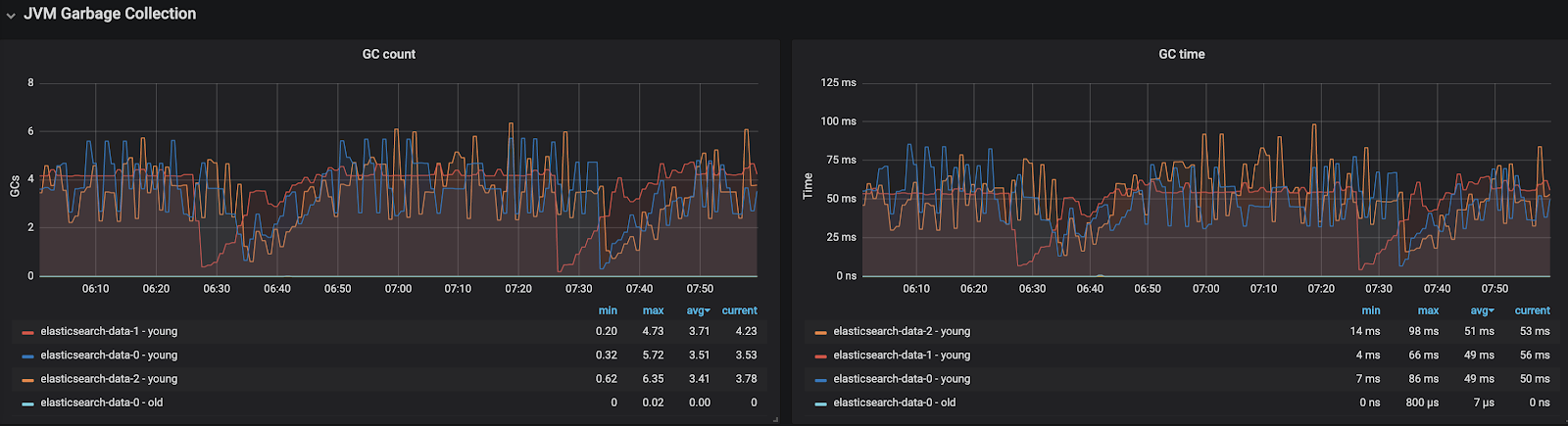
Task: Sort GC time legend by min column
Action: 1371,310
